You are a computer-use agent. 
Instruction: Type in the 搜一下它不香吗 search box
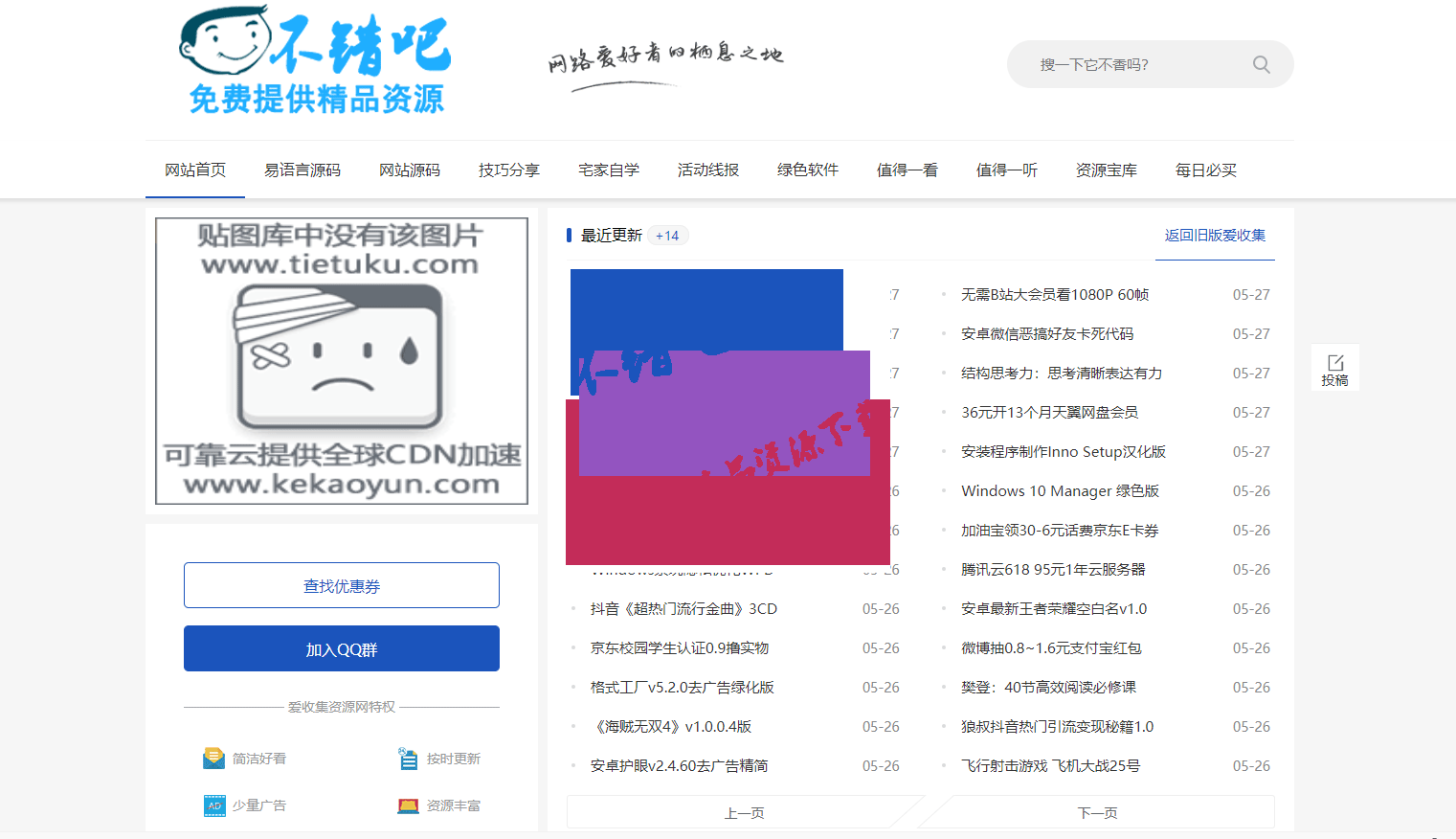[x=1139, y=64]
